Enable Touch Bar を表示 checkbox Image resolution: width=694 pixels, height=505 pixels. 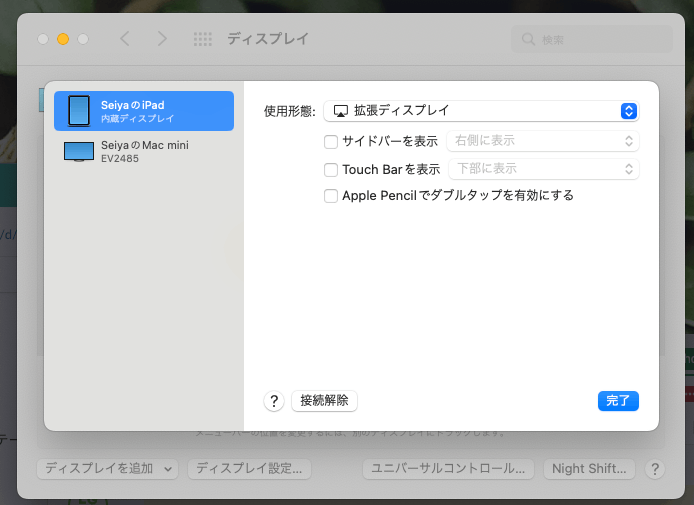tap(331, 170)
